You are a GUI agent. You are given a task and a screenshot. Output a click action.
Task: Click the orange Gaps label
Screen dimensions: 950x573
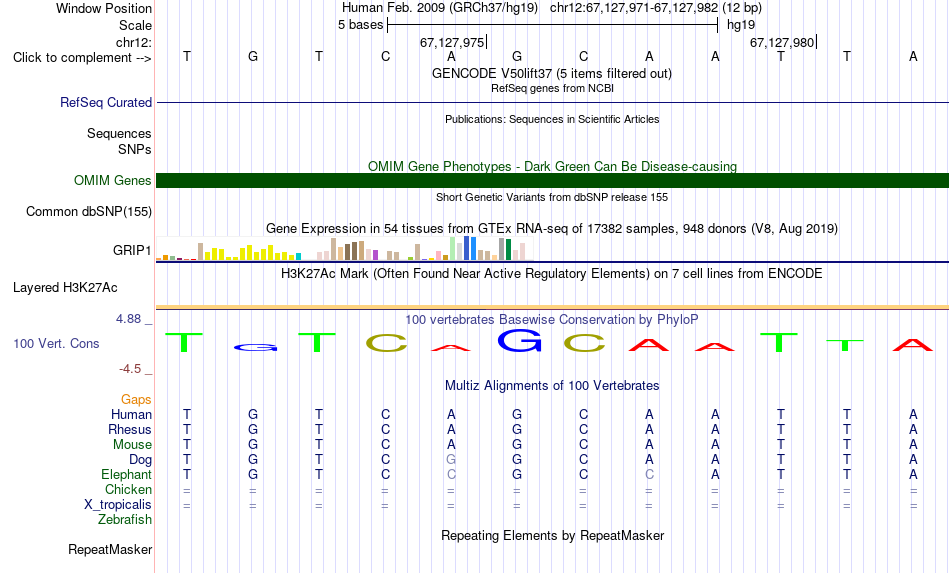tap(136, 400)
